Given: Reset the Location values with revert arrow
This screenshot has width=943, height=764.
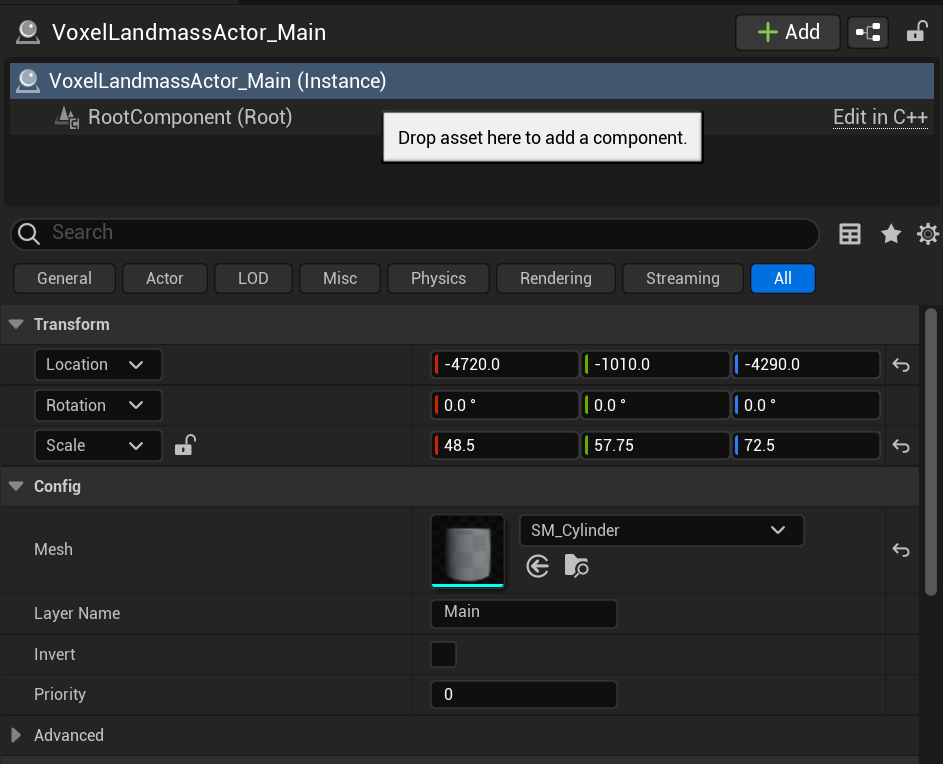Looking at the screenshot, I should 900,364.
